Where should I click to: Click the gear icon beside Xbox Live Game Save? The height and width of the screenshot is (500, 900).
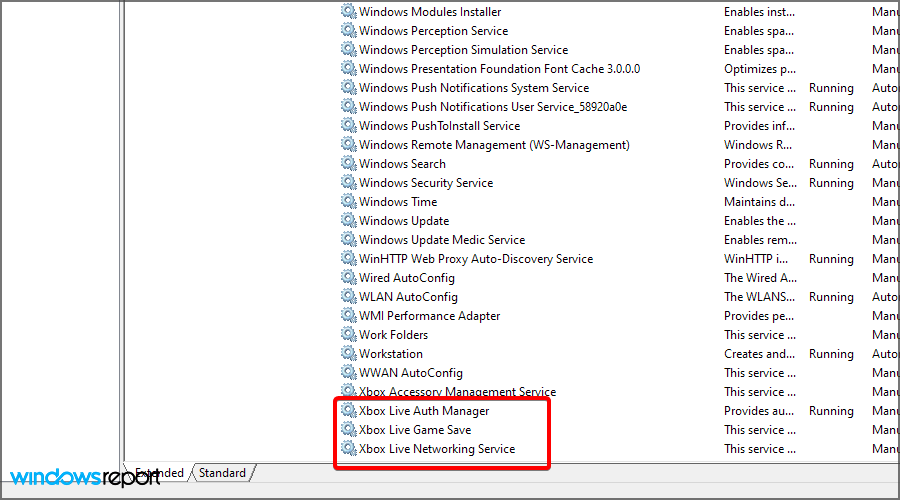click(348, 429)
